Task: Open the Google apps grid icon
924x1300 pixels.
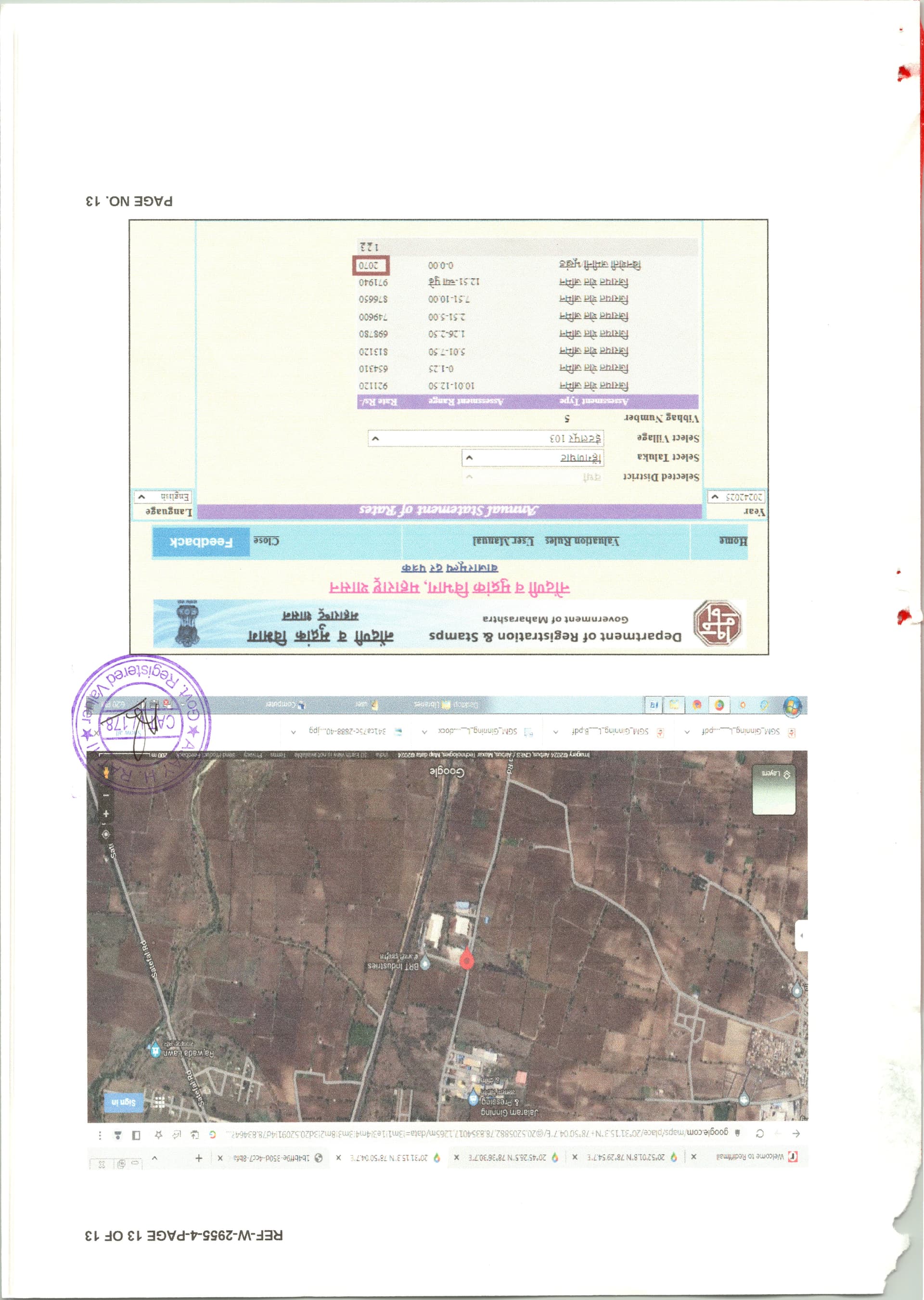Action: click(160, 1102)
